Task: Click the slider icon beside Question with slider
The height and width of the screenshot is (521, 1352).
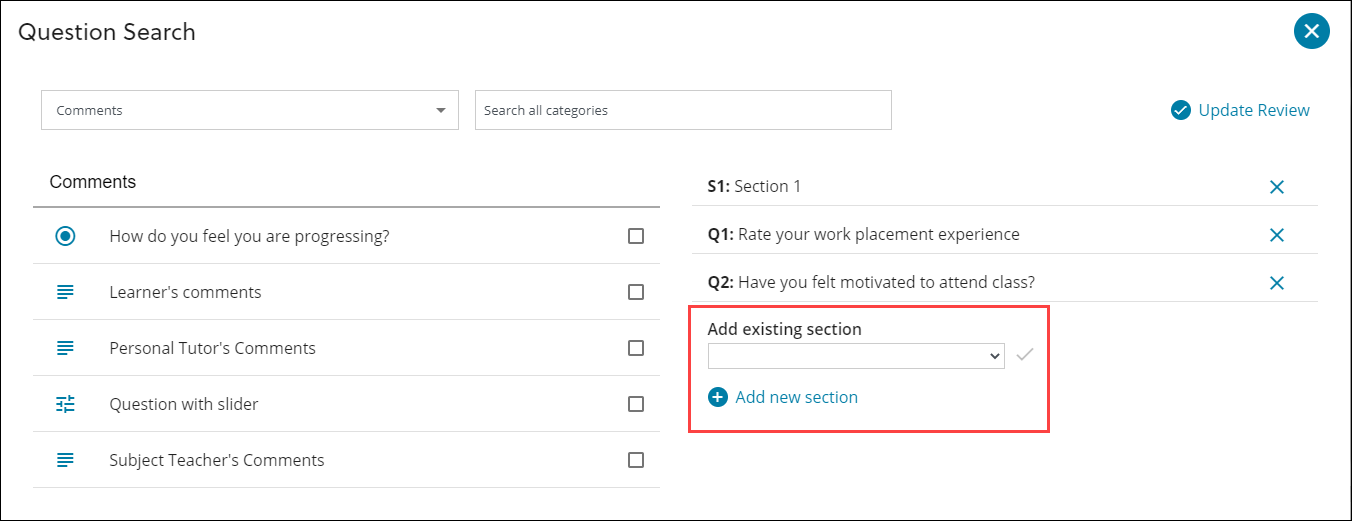Action: pos(65,404)
